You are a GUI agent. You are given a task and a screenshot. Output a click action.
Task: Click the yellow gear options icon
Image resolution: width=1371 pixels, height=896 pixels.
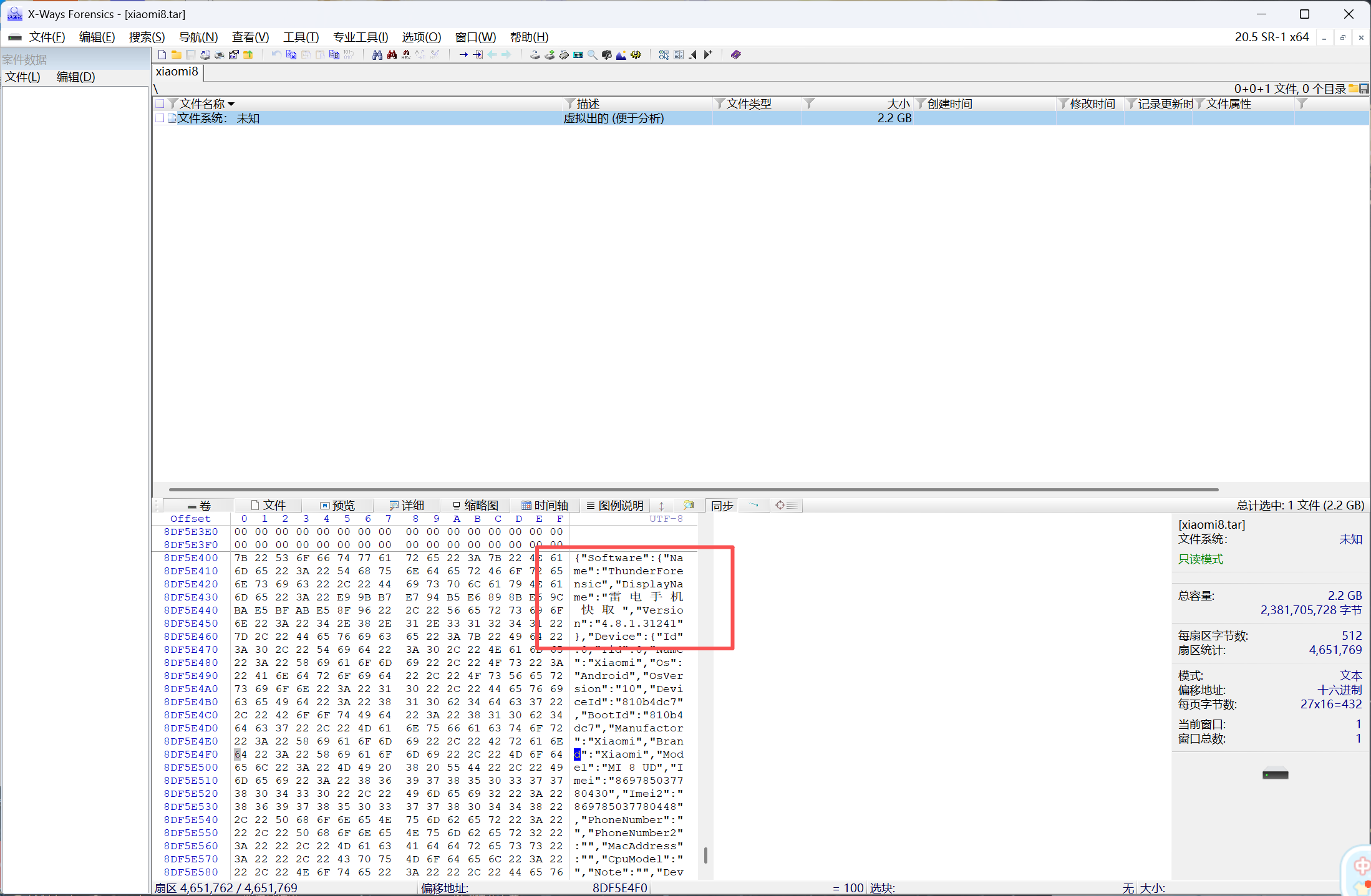click(636, 55)
